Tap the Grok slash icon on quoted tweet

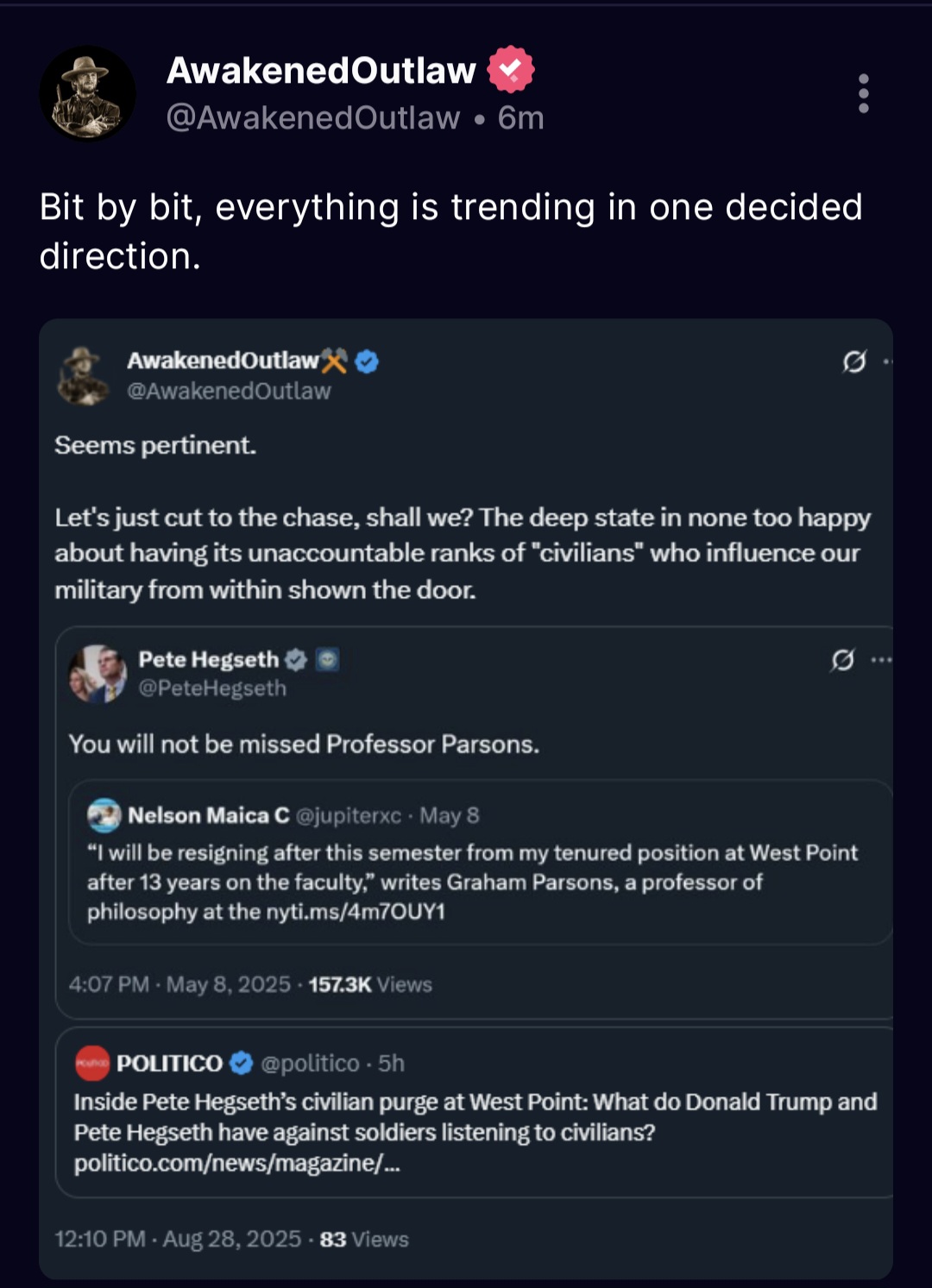coord(853,361)
